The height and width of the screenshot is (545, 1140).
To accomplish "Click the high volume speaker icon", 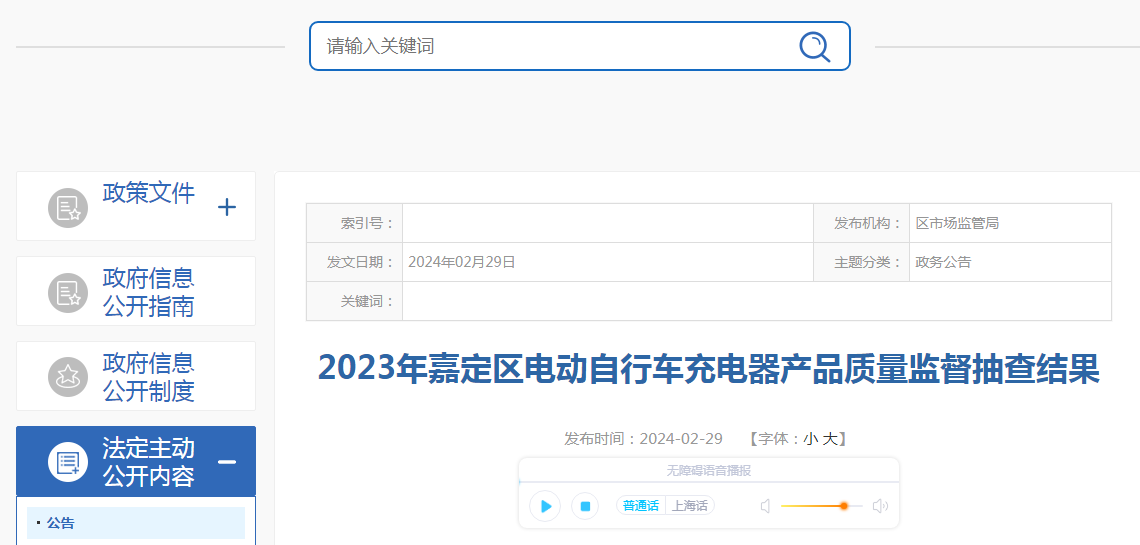I will (x=880, y=506).
